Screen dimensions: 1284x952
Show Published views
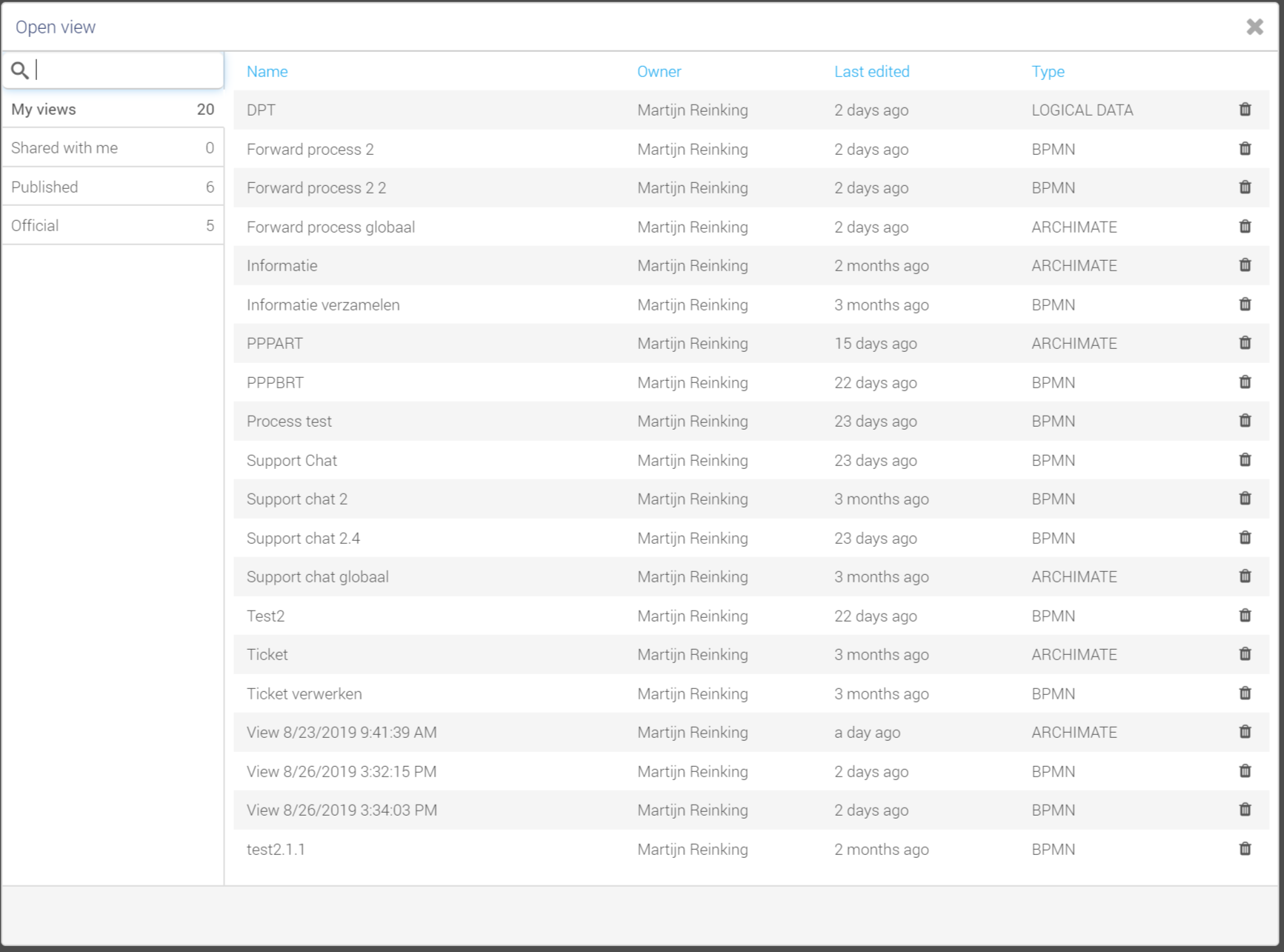(113, 187)
